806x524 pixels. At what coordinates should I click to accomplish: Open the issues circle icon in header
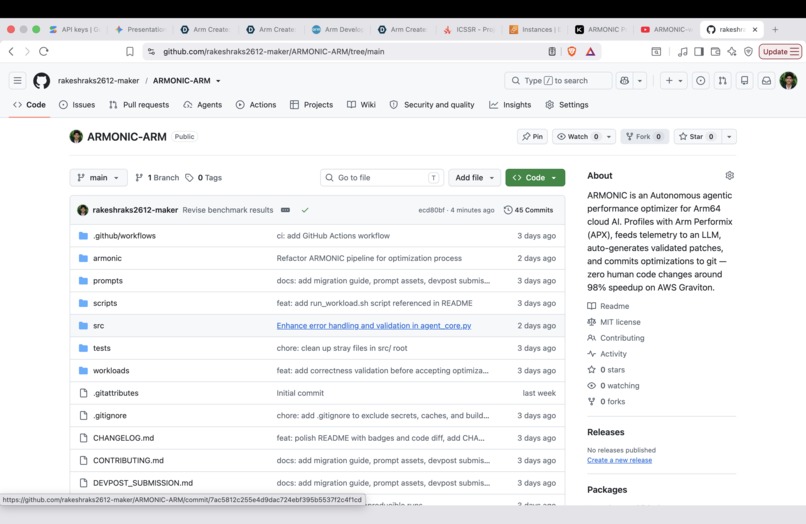(701, 81)
